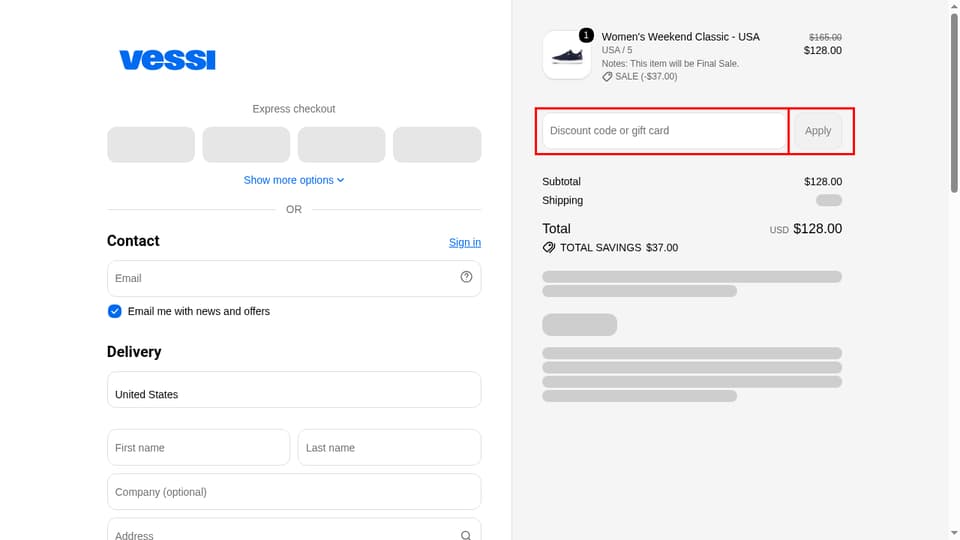Click the fourth express checkout button
Screen dimensions: 960x540
(437, 144)
